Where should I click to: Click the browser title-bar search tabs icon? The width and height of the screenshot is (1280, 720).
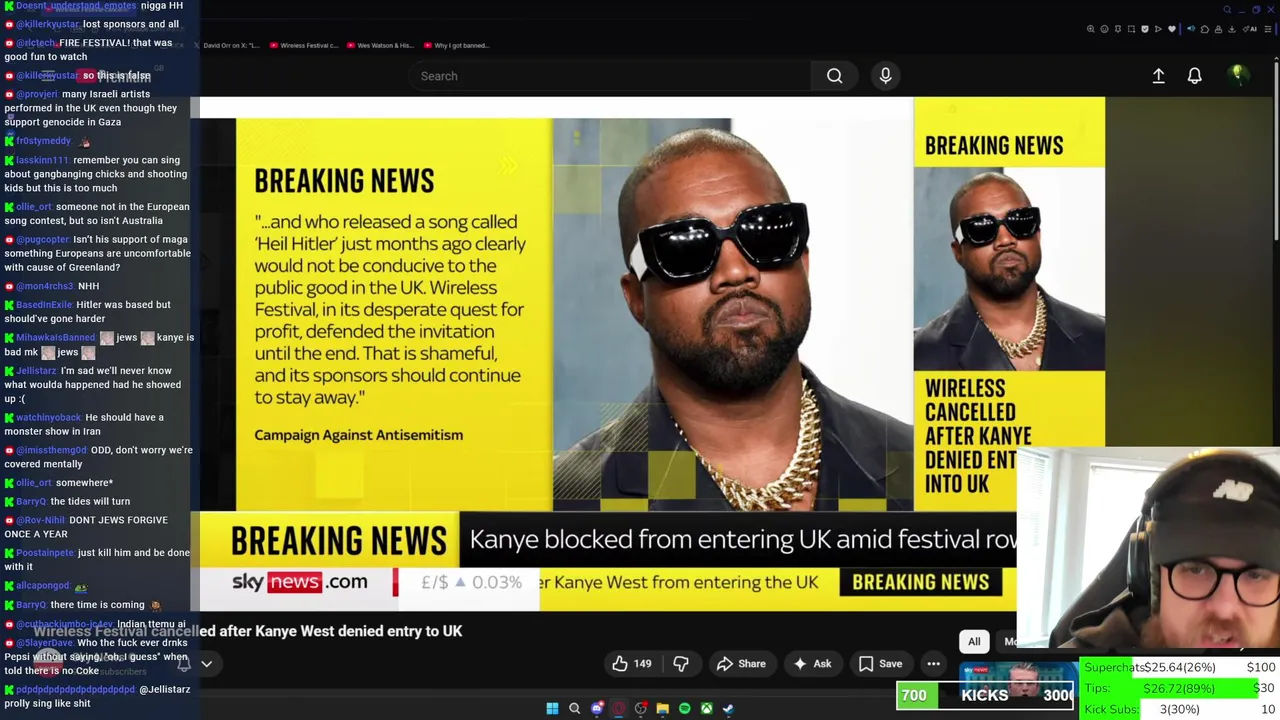[x=1227, y=10]
